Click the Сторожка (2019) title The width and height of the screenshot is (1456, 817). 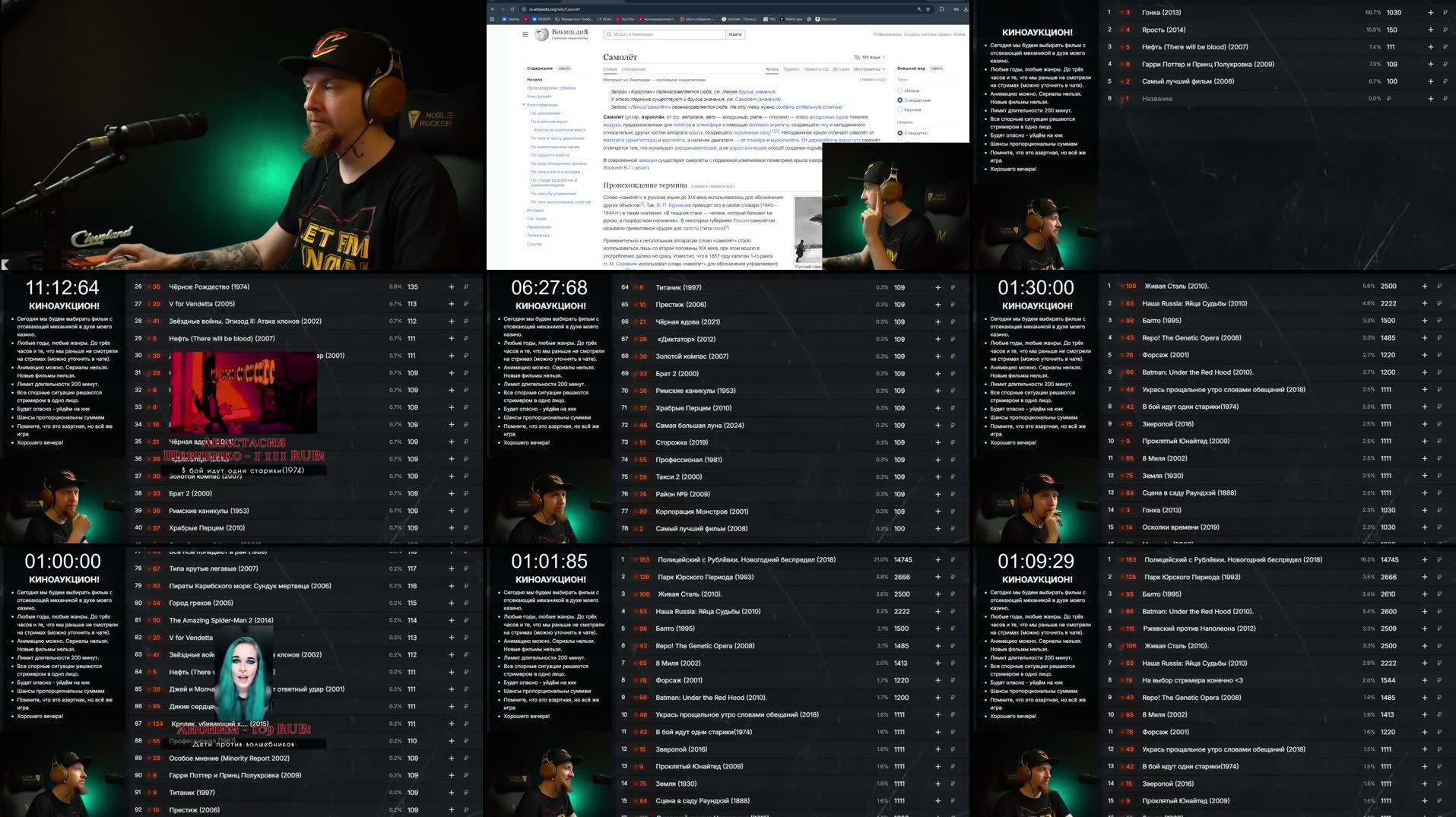[x=681, y=442]
